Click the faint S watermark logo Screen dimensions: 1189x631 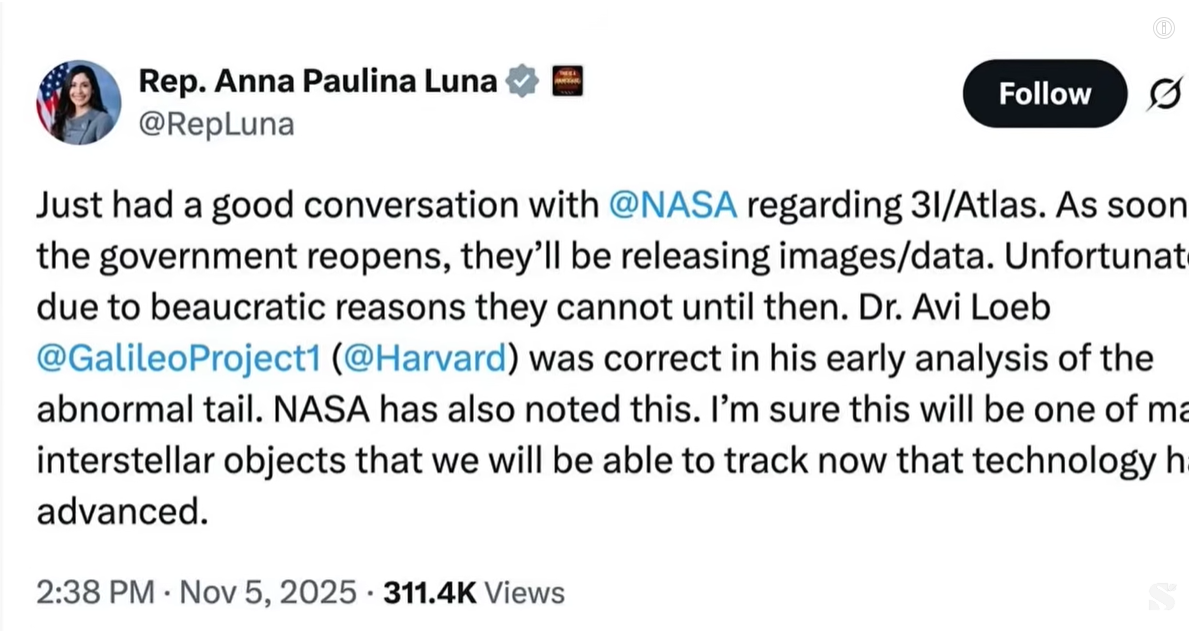pyautogui.click(x=1162, y=597)
